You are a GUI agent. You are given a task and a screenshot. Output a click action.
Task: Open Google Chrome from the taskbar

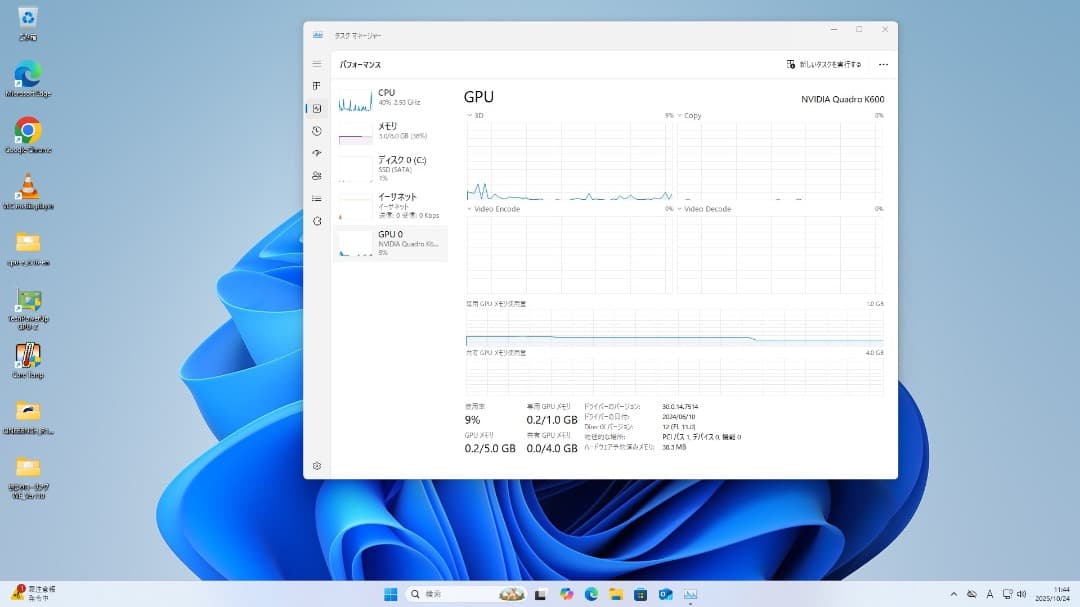pyautogui.click(x=566, y=595)
